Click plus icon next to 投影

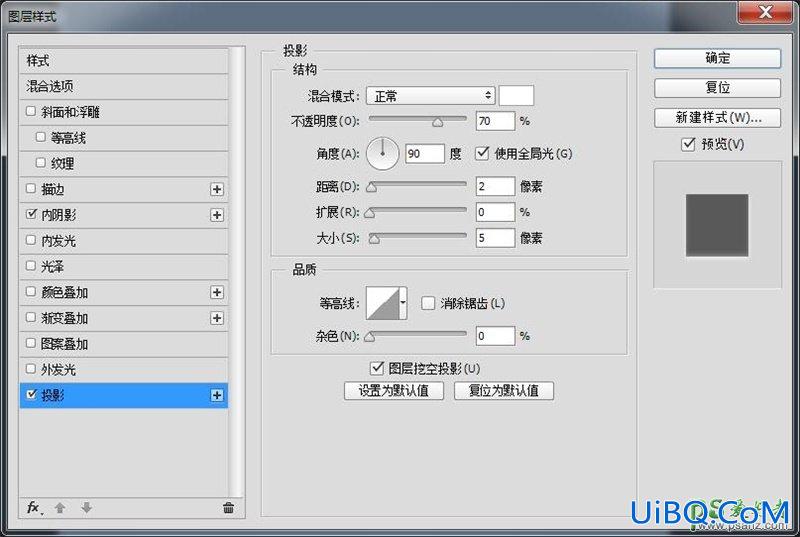pos(217,395)
